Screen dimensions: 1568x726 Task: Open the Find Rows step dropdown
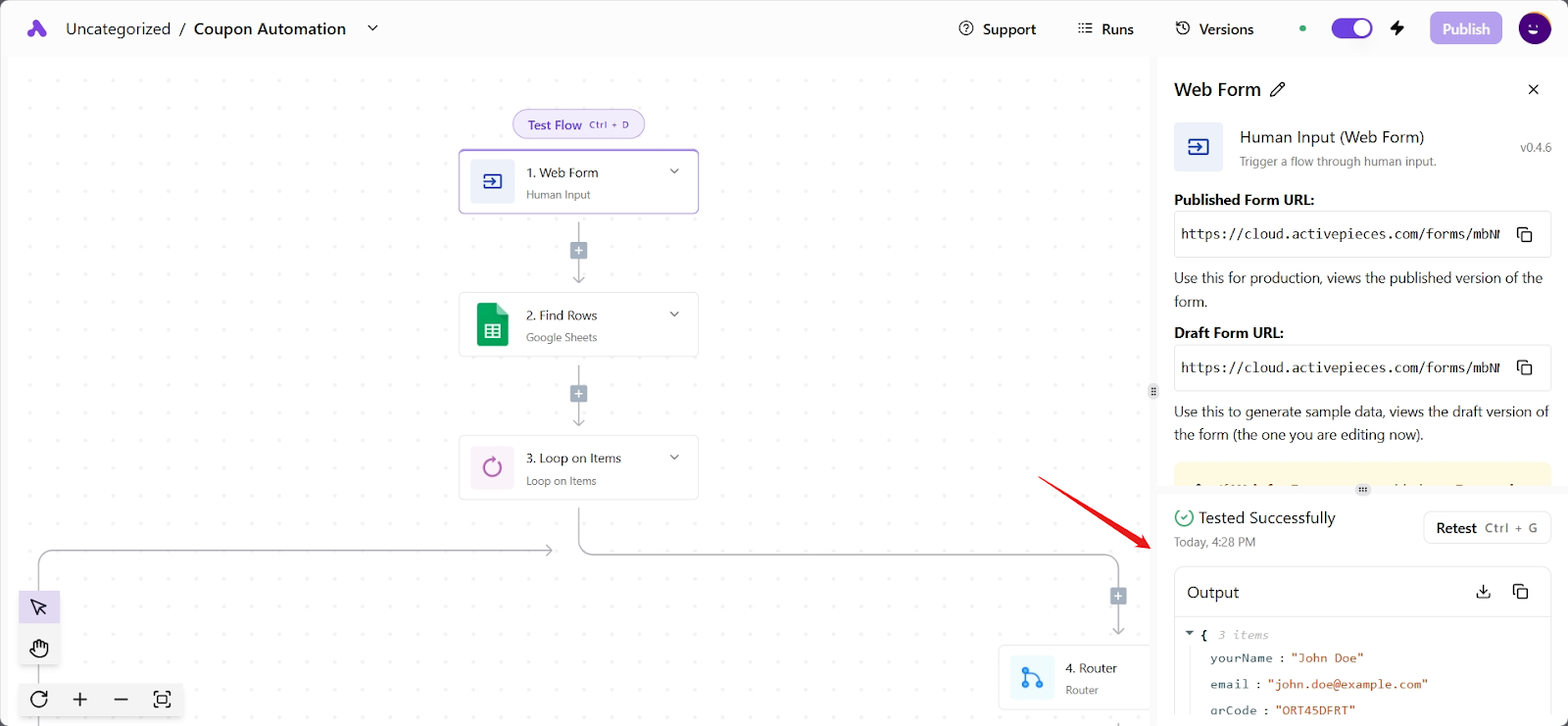674,315
